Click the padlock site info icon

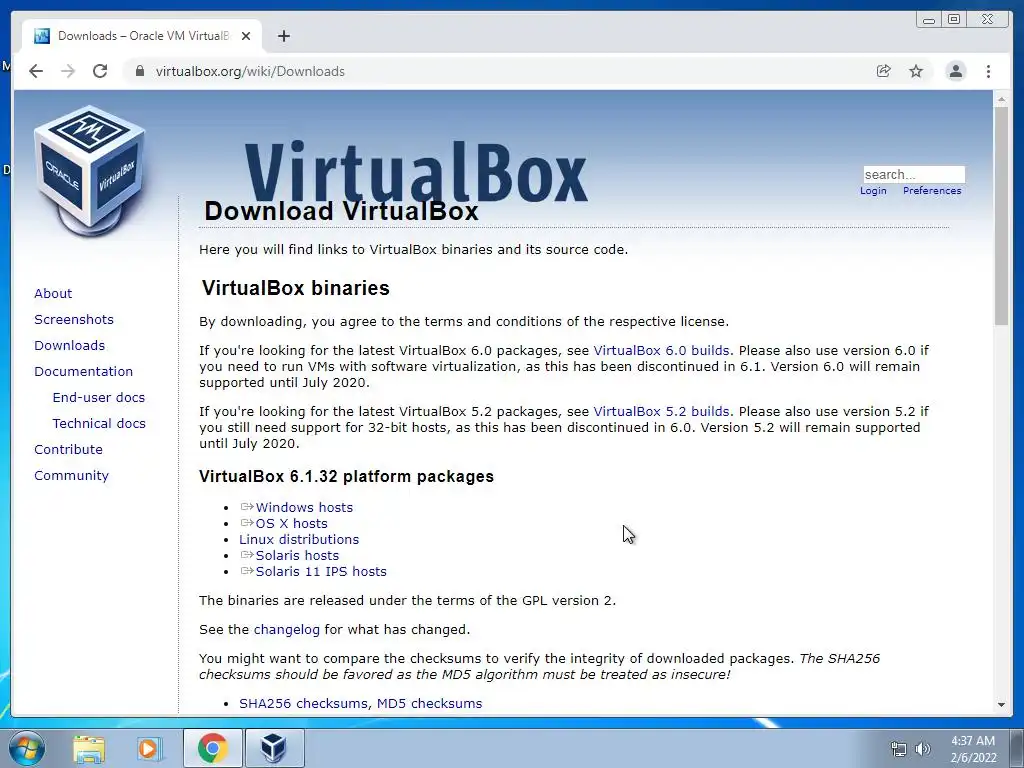point(139,71)
